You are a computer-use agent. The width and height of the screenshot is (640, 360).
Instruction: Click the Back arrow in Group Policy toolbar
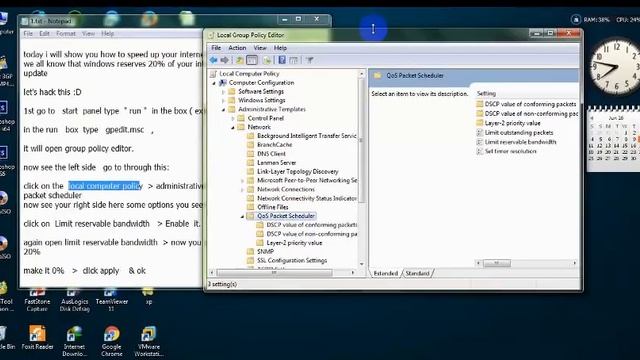(x=213, y=60)
